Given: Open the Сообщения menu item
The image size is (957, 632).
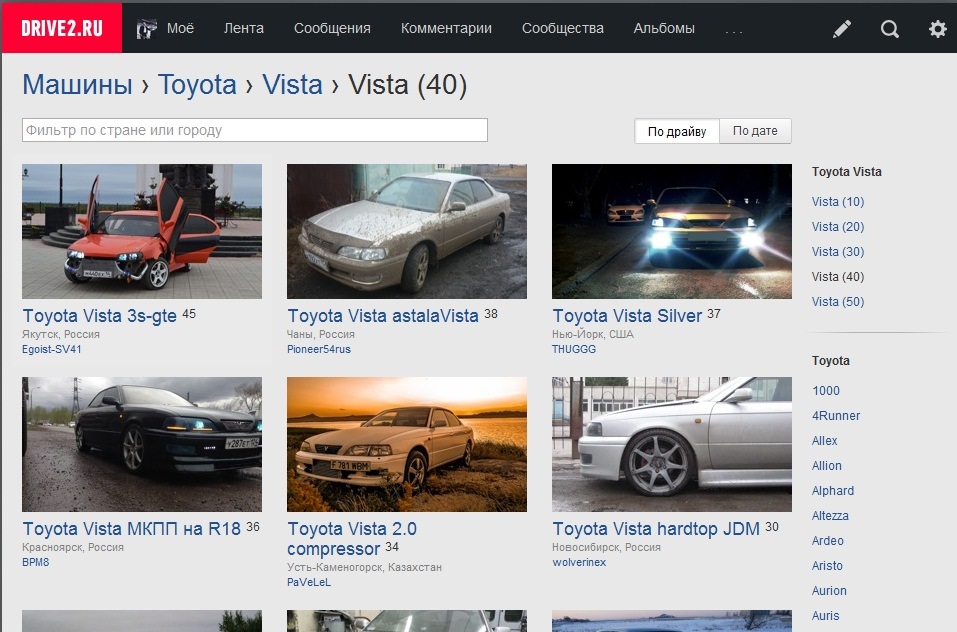Looking at the screenshot, I should point(331,29).
